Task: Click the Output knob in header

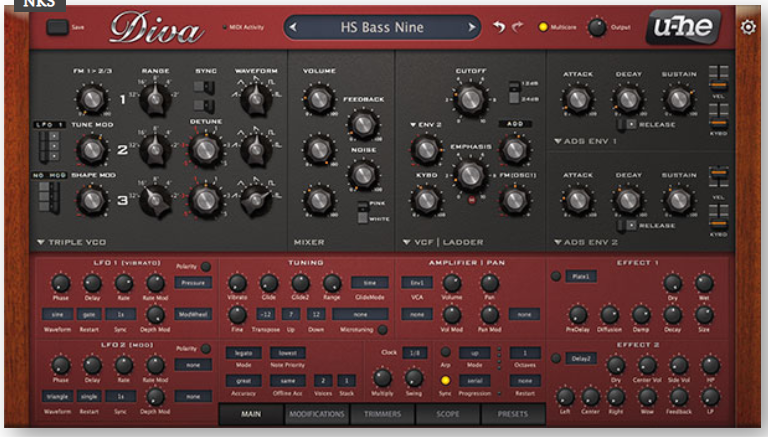Action: 598,27
